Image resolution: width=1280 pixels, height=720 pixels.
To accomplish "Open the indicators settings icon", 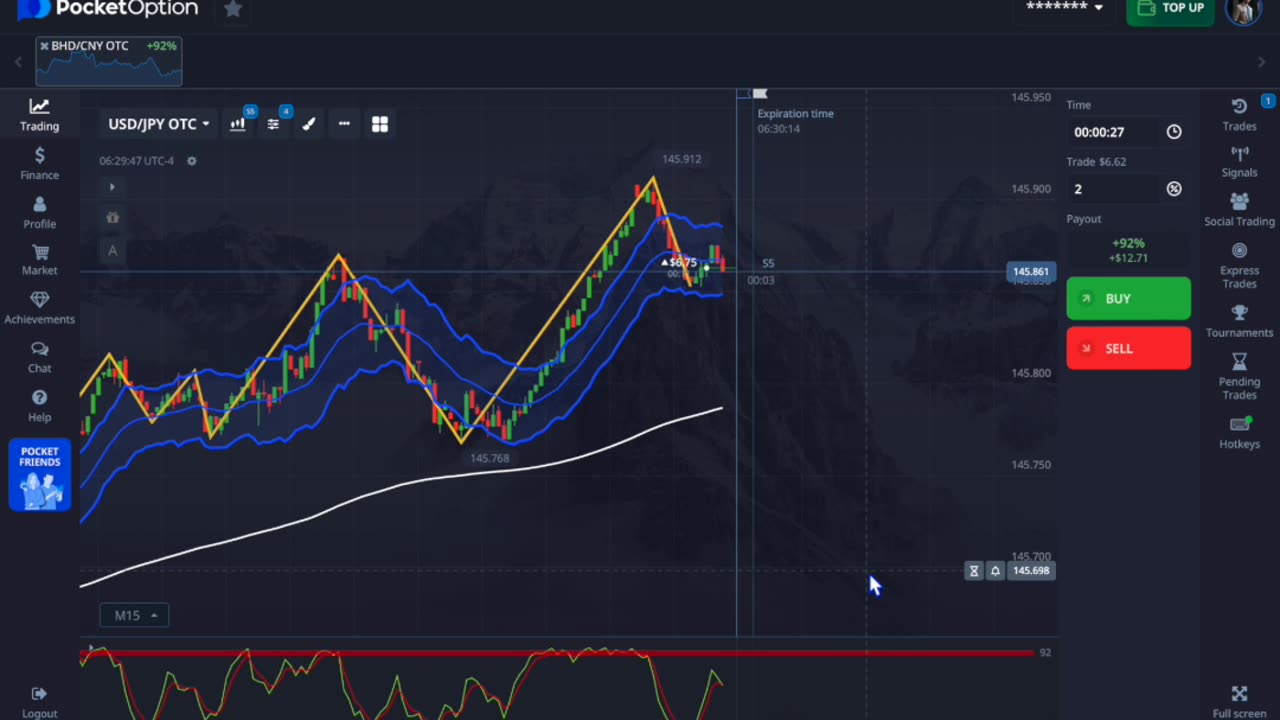I will [x=273, y=124].
